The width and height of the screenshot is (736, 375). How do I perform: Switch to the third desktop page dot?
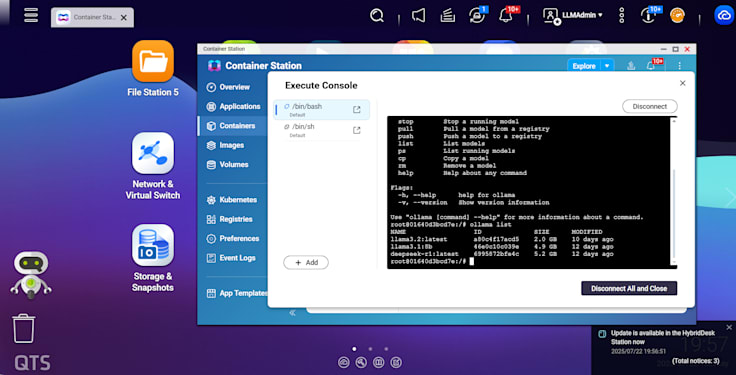click(x=386, y=349)
